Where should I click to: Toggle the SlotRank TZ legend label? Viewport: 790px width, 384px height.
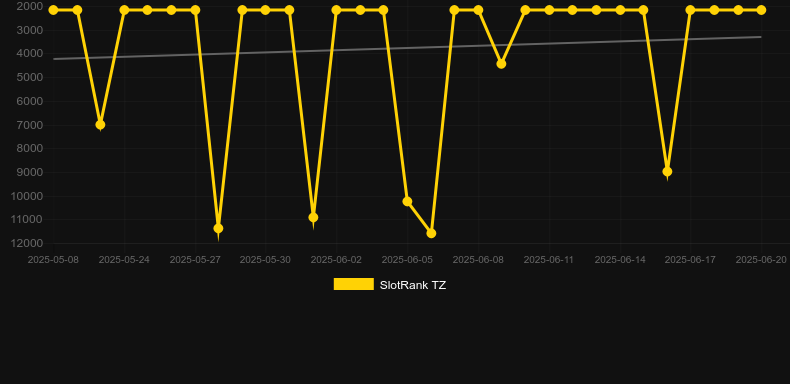click(413, 285)
